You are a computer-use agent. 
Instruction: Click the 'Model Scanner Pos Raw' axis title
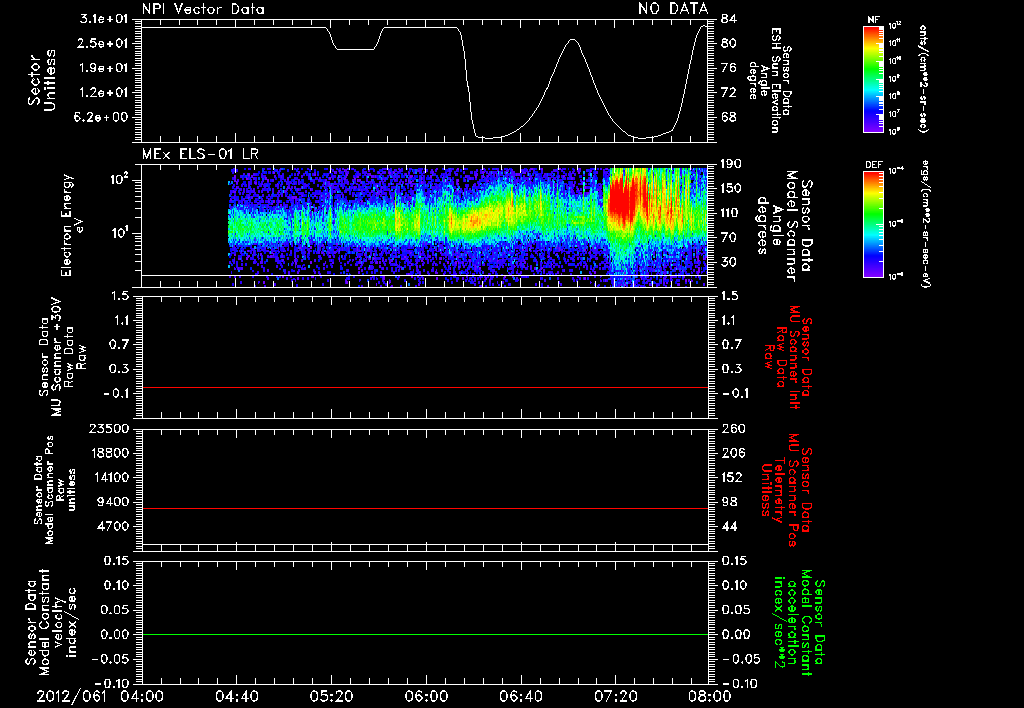tap(54, 490)
